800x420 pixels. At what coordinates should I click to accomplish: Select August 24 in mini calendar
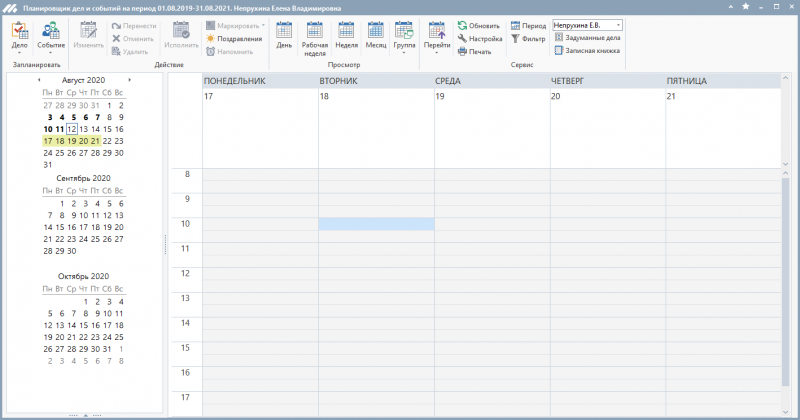[x=48, y=153]
